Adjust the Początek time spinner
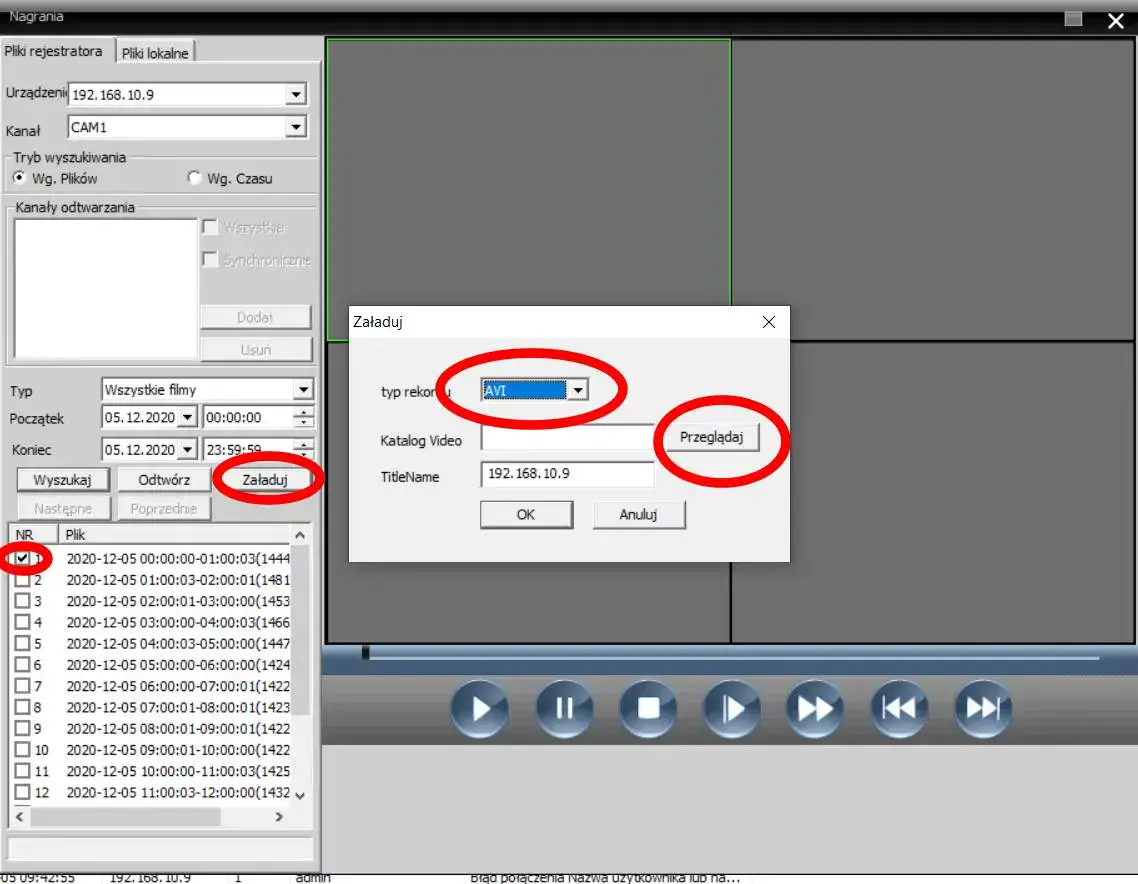1138x884 pixels. point(304,417)
